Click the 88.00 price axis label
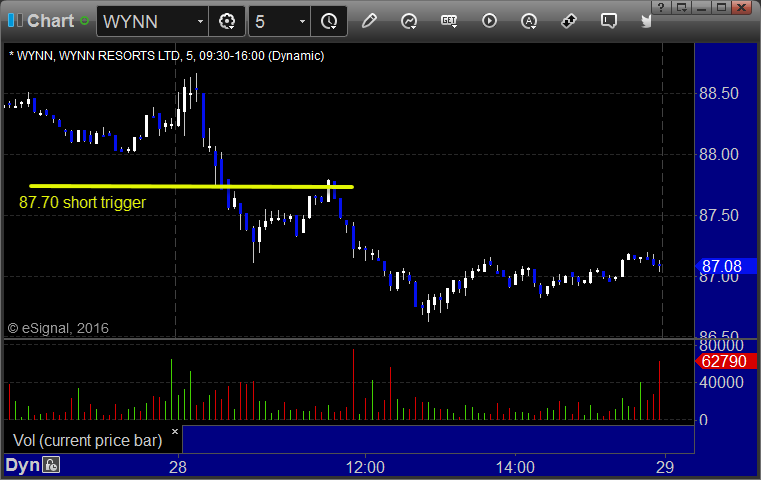Viewport: 761px width, 480px height. (719, 154)
